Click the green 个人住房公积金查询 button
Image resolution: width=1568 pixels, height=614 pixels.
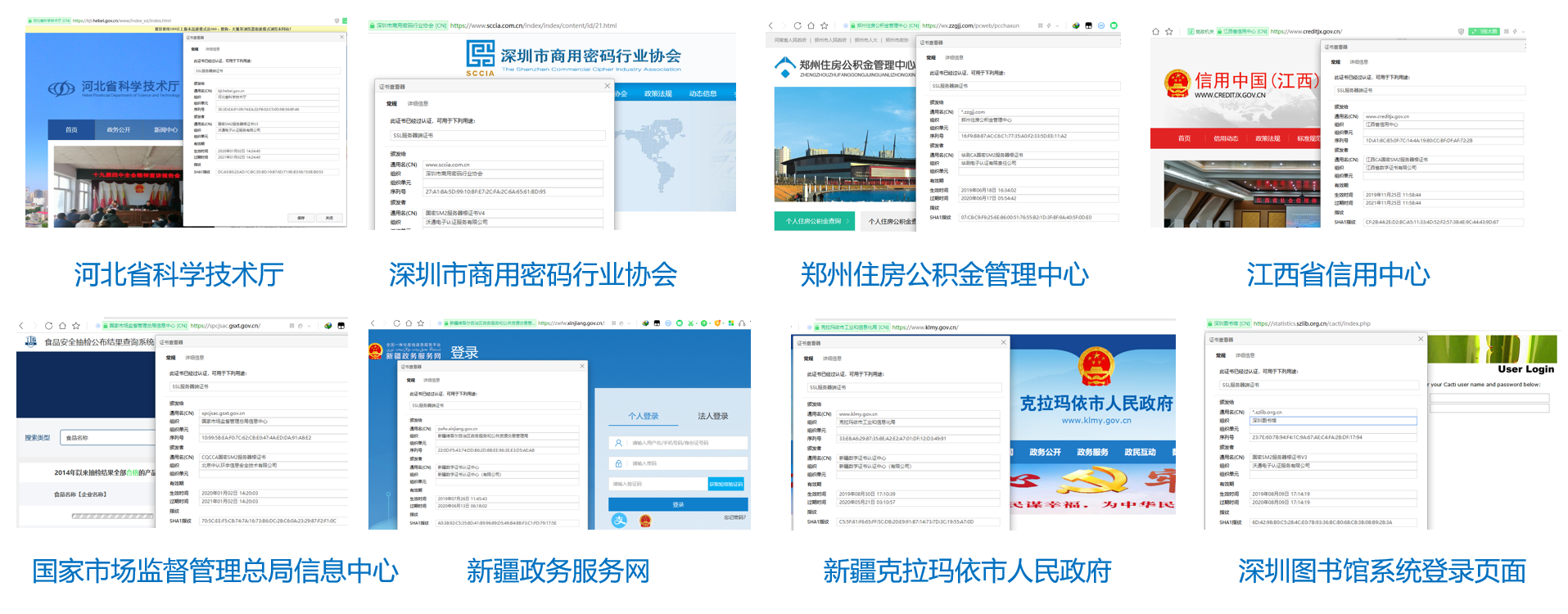pyautogui.click(x=815, y=221)
